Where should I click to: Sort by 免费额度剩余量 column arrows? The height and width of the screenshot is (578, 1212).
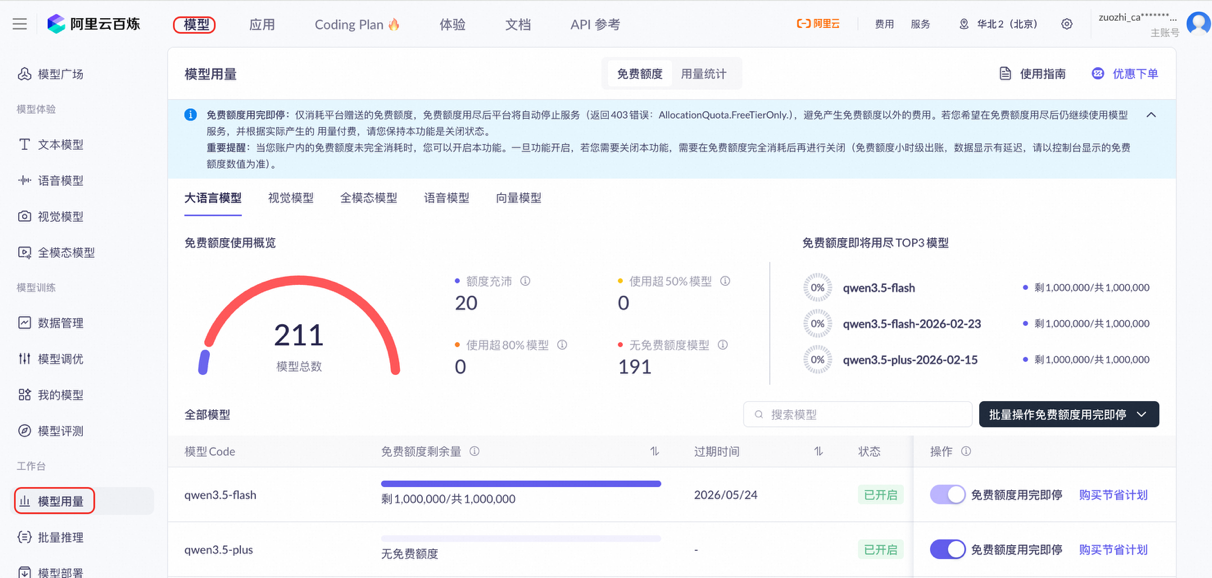[654, 452]
